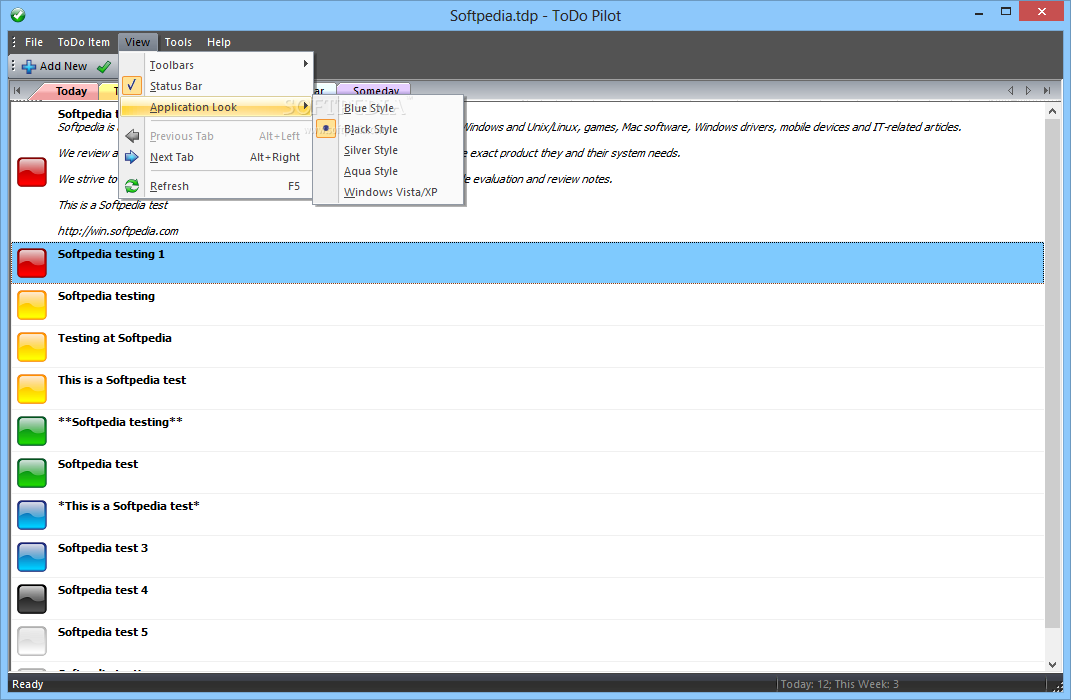Select the **Softpedia testing** task
1071x700 pixels.
point(527,431)
